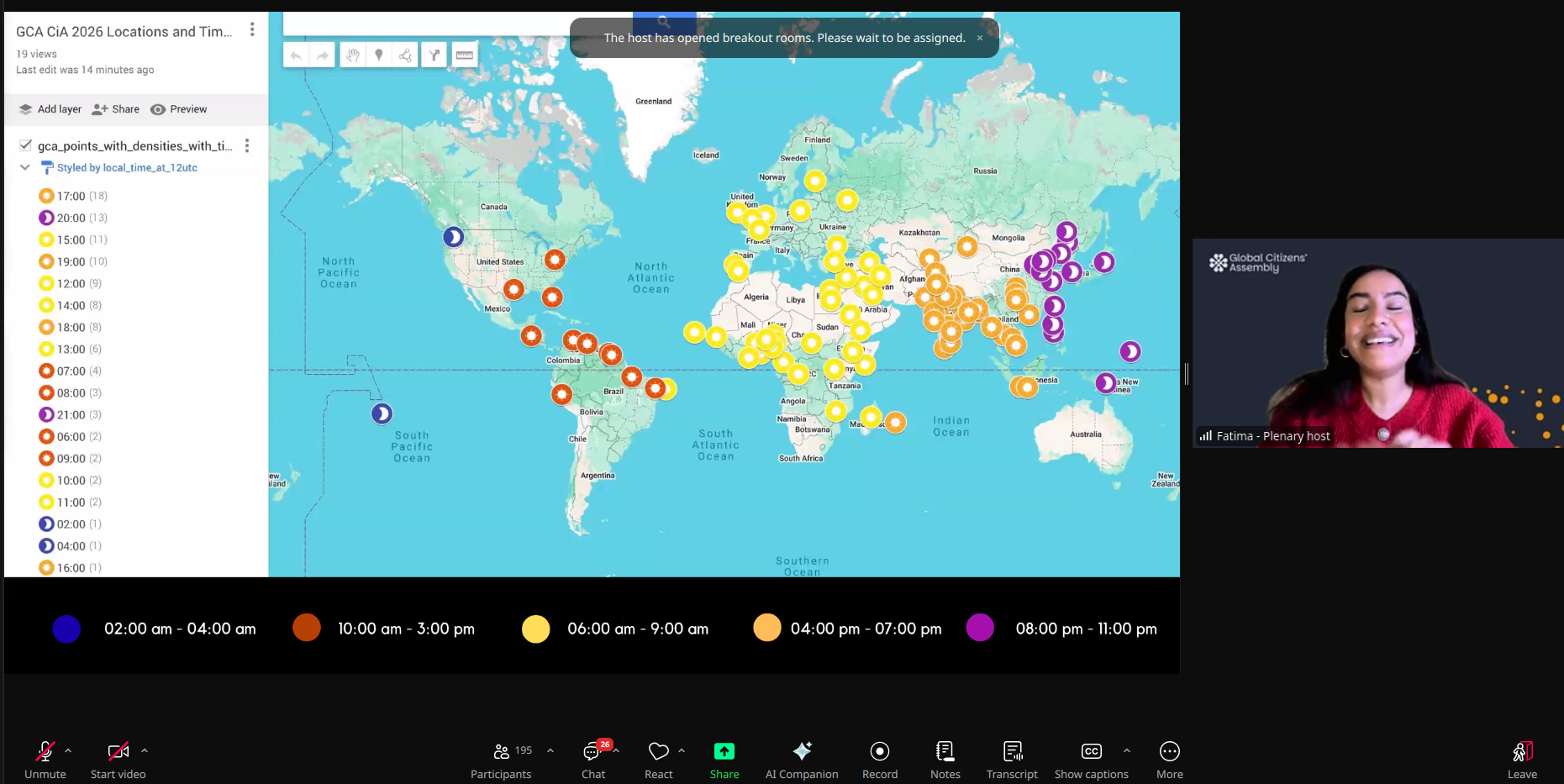1564x784 pixels.
Task: Open the AI Companion panel
Action: [x=802, y=760]
